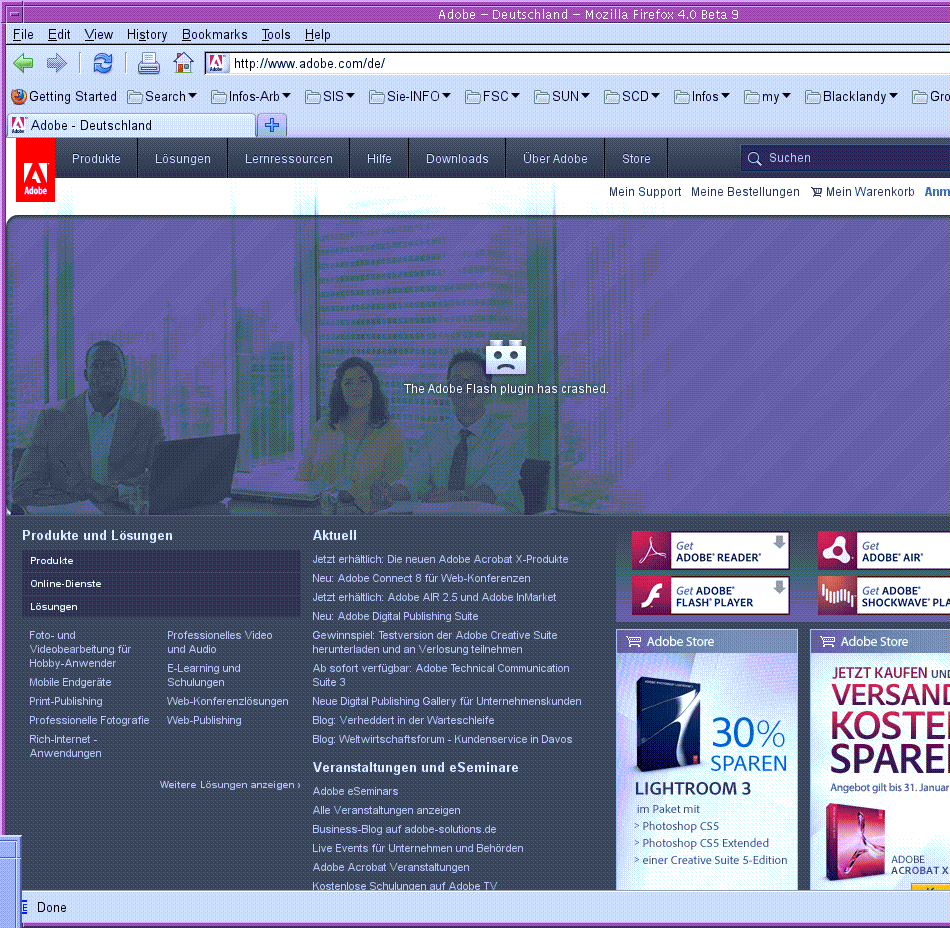Click the Adobe AIR logo icon
Image resolution: width=950 pixels, height=928 pixels.
click(x=837, y=551)
